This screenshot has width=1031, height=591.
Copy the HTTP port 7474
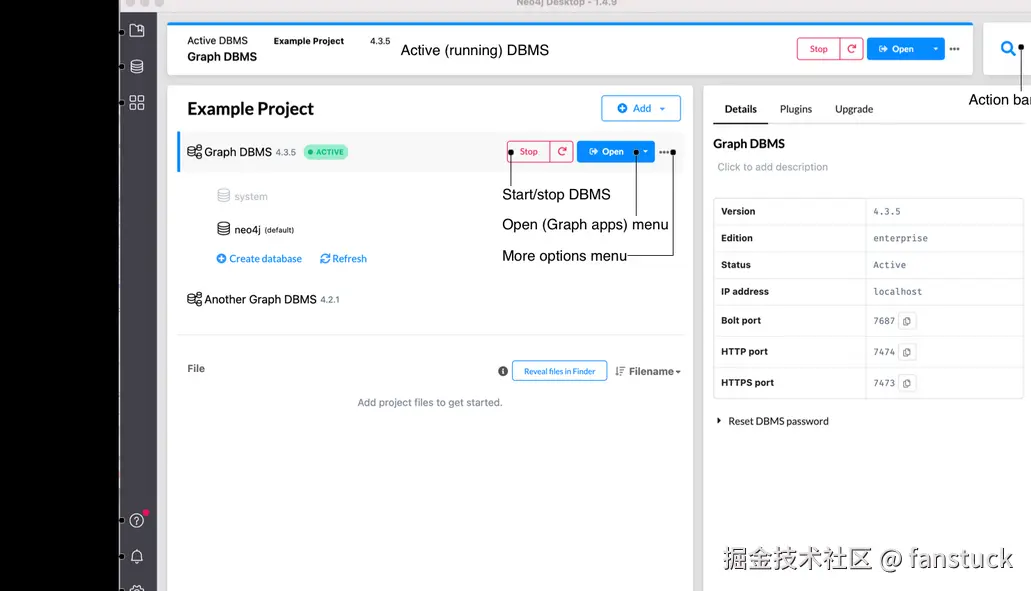coord(907,352)
